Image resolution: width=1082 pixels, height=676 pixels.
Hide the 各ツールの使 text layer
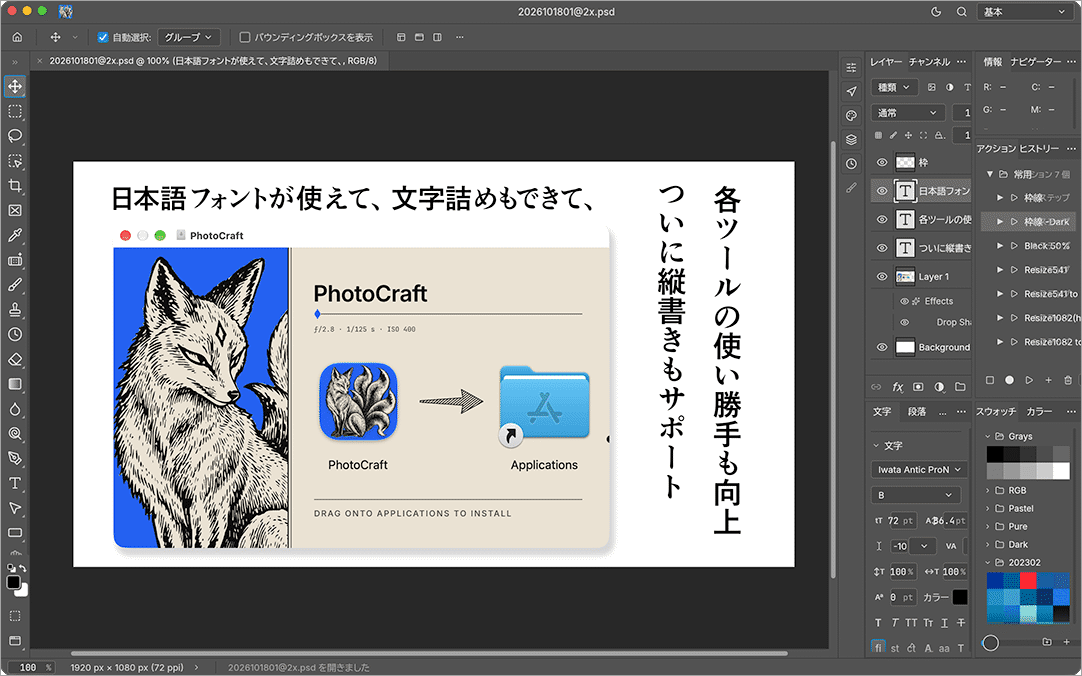click(x=882, y=219)
